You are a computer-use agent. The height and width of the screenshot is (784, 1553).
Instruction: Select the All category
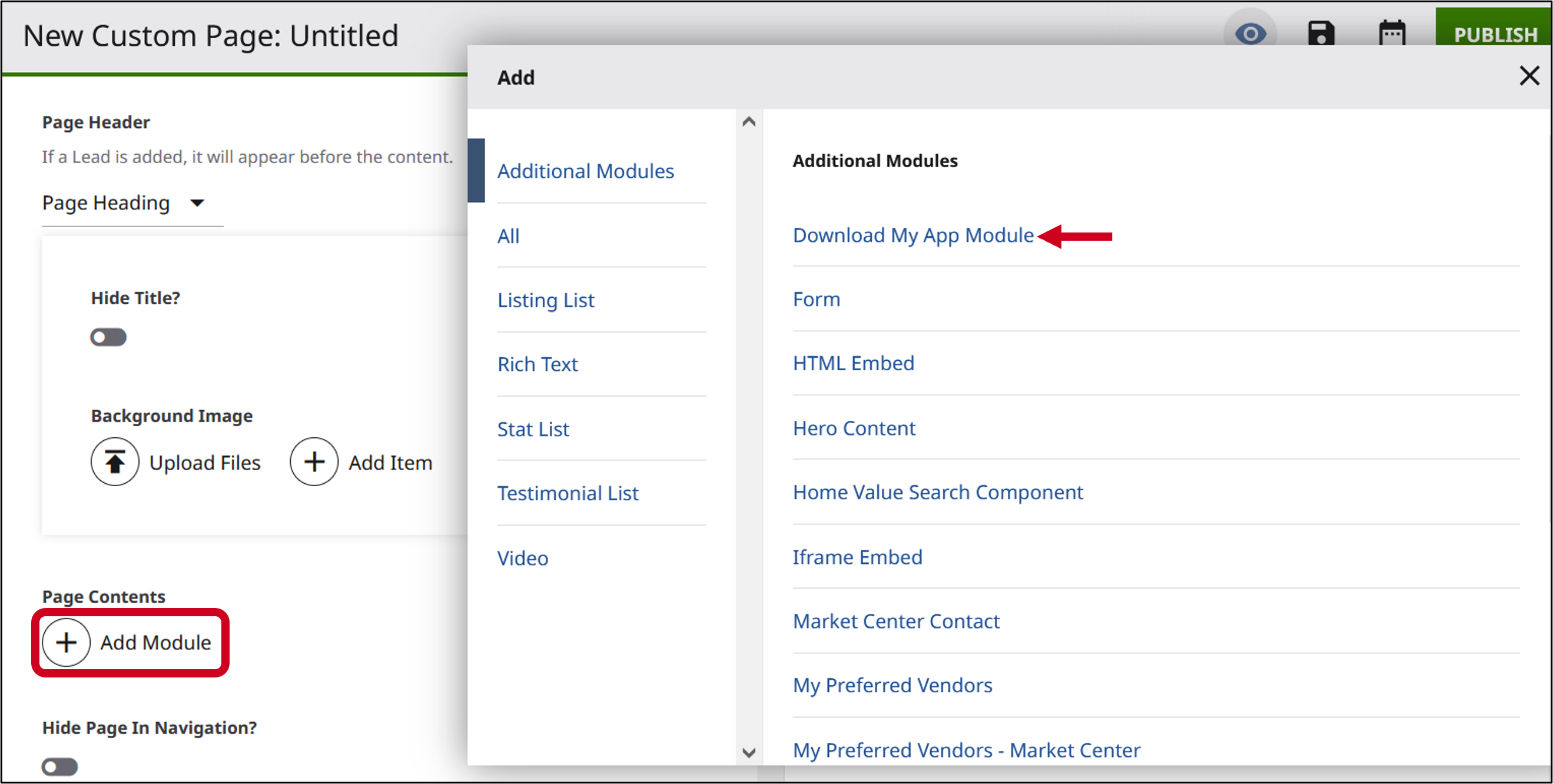pyautogui.click(x=508, y=236)
